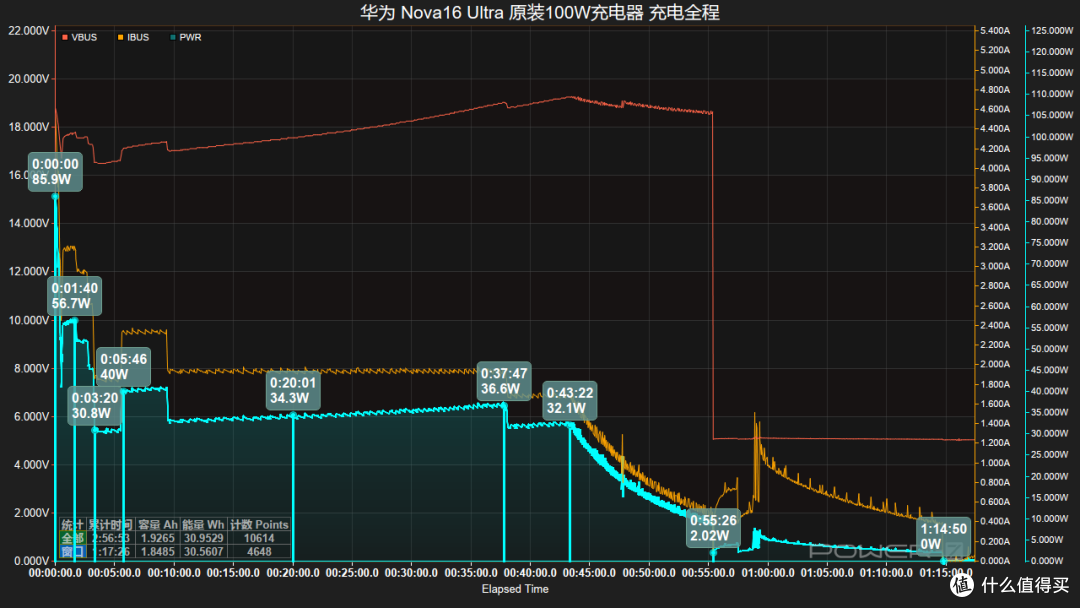Image resolution: width=1080 pixels, height=608 pixels.
Task: Click the 2.000A current axis label
Action: coord(995,364)
